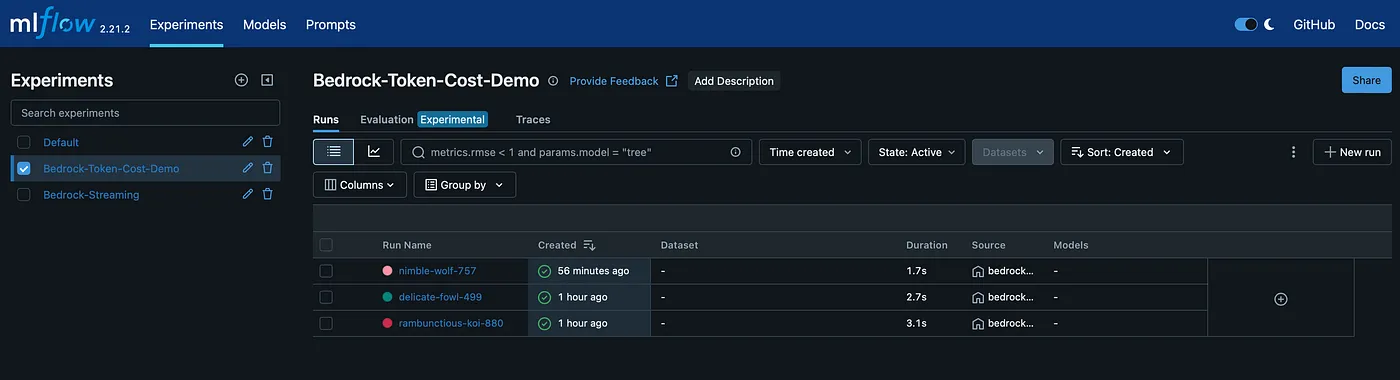Collapse the experiments sidebar panel

coord(267,80)
